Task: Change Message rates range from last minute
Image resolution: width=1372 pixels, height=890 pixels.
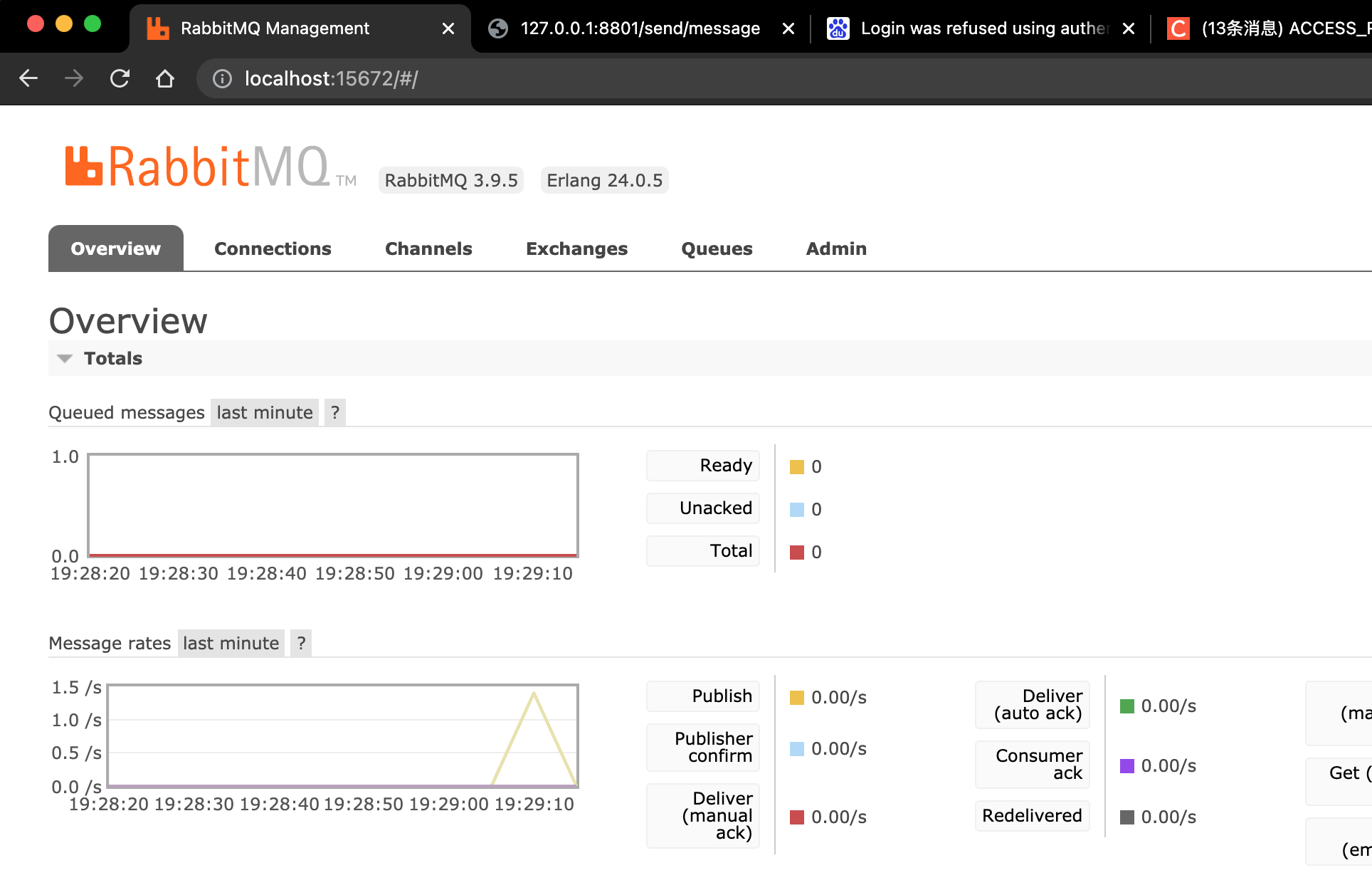Action: click(231, 644)
